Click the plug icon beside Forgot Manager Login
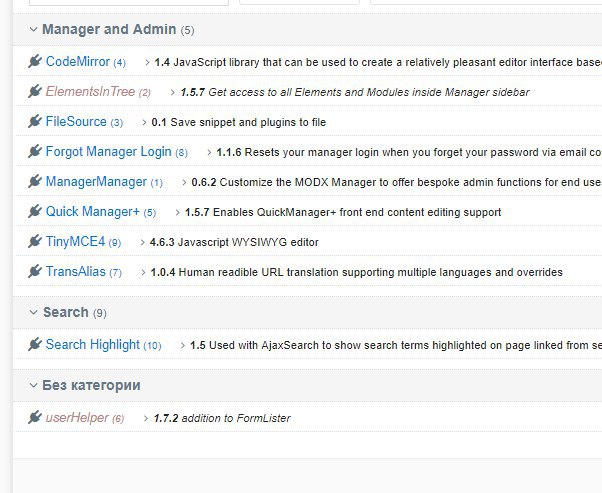The width and height of the screenshot is (602, 493). (35, 152)
